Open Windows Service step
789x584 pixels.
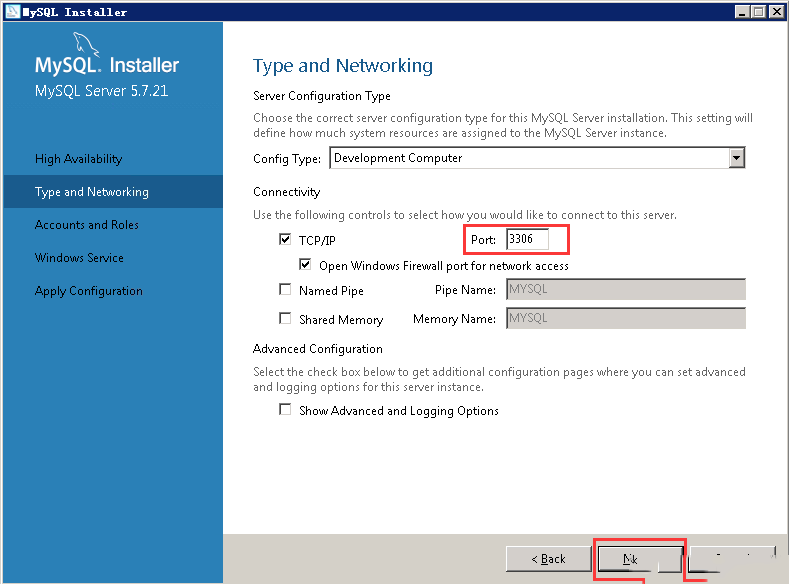[79, 258]
